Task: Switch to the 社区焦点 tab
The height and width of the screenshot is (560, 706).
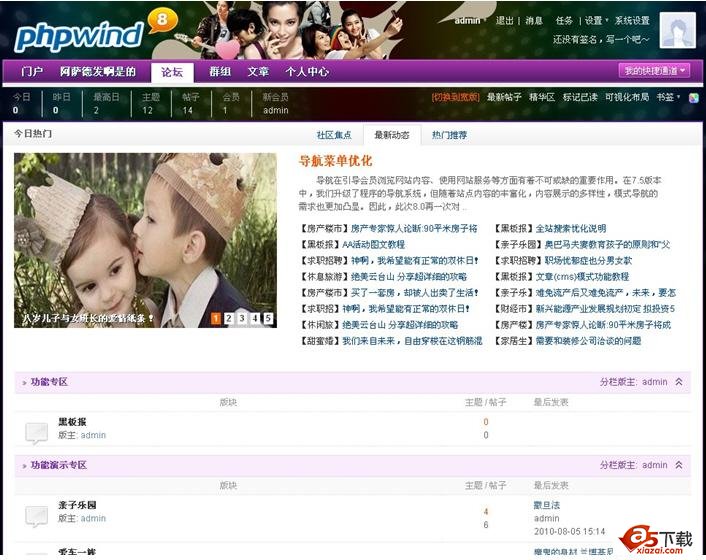Action: click(334, 135)
